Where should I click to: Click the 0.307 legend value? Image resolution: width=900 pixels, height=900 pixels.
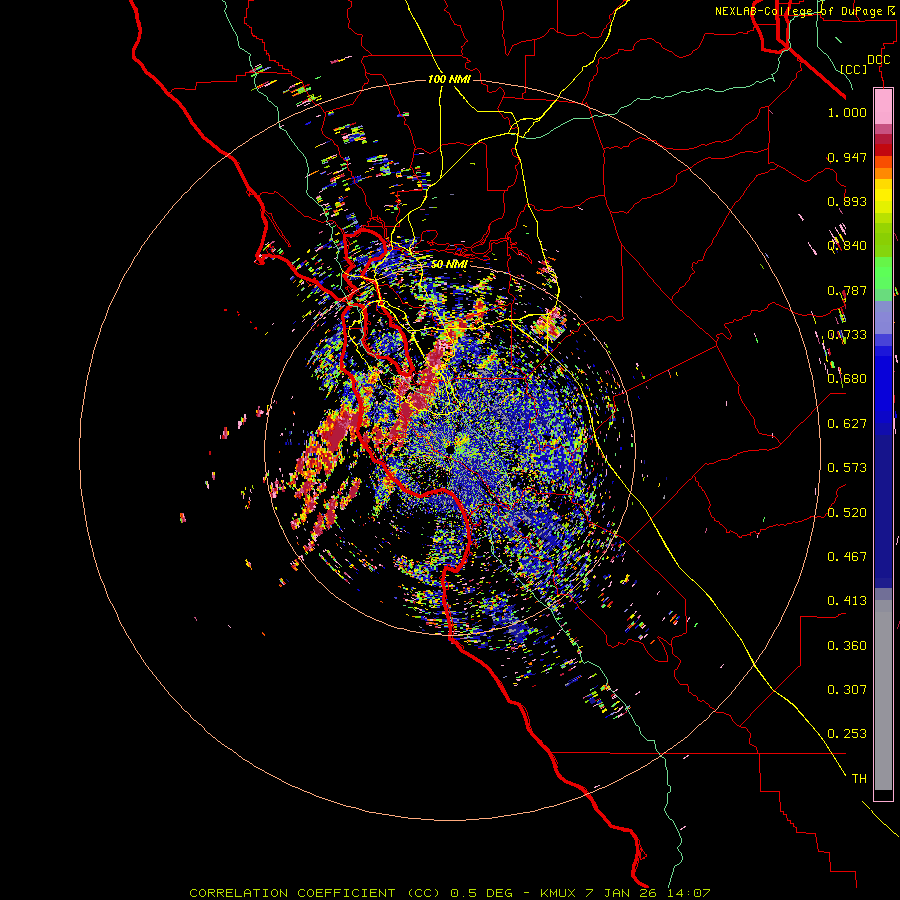(x=847, y=690)
